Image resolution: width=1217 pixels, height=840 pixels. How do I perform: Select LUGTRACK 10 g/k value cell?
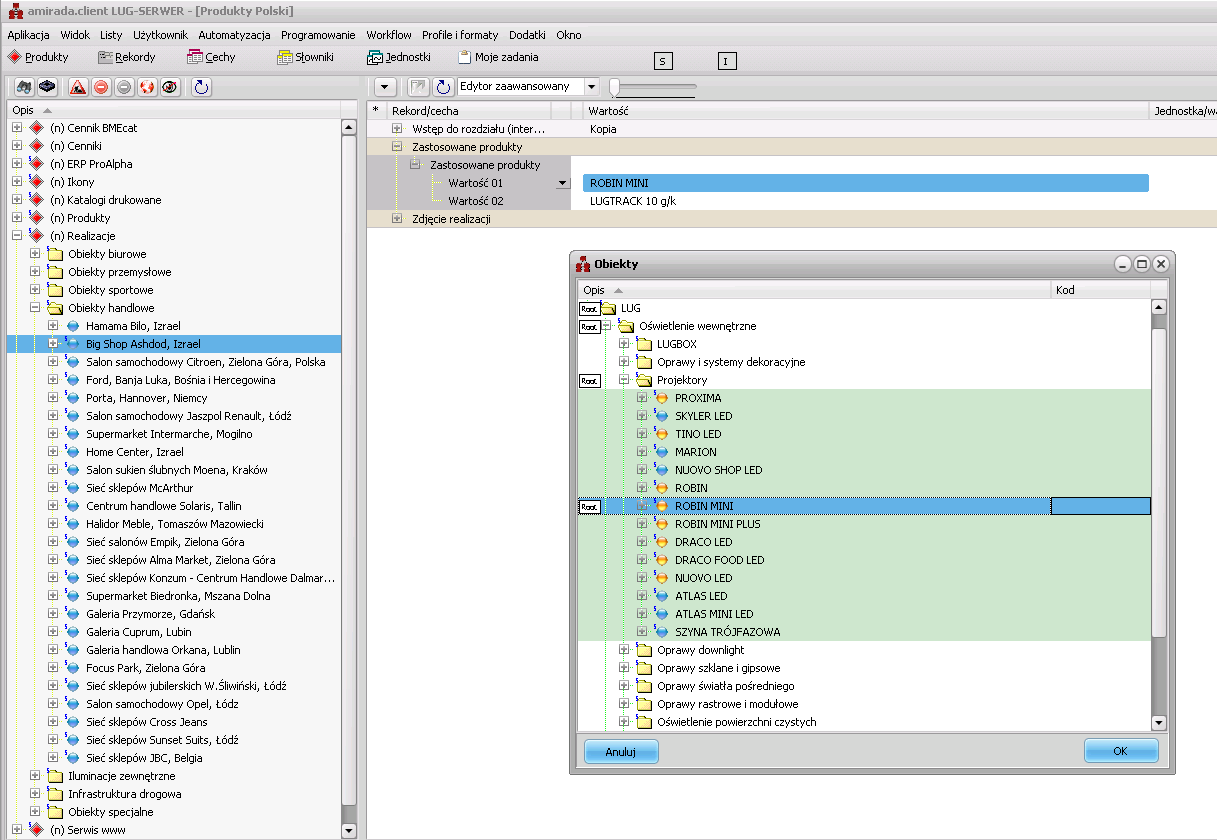coord(865,201)
